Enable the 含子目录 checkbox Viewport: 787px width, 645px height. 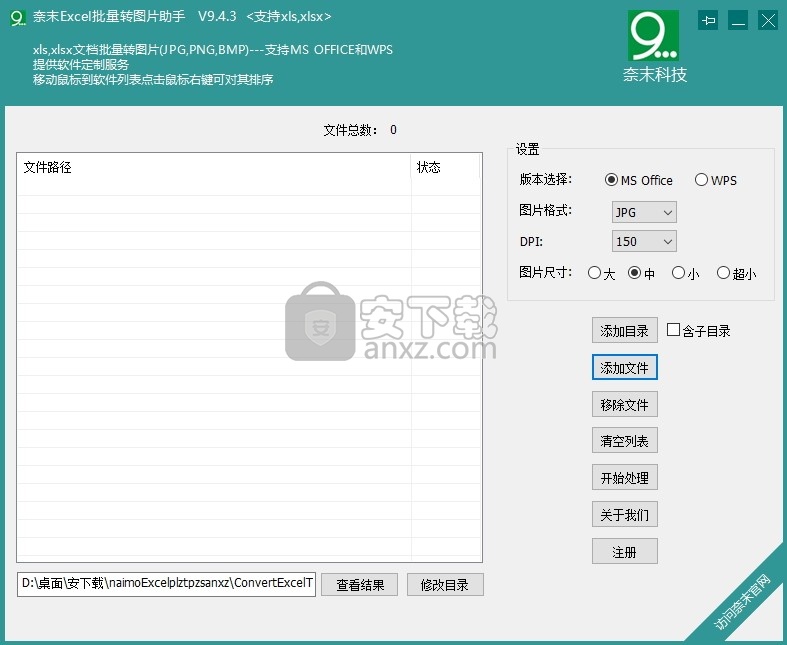point(698,330)
